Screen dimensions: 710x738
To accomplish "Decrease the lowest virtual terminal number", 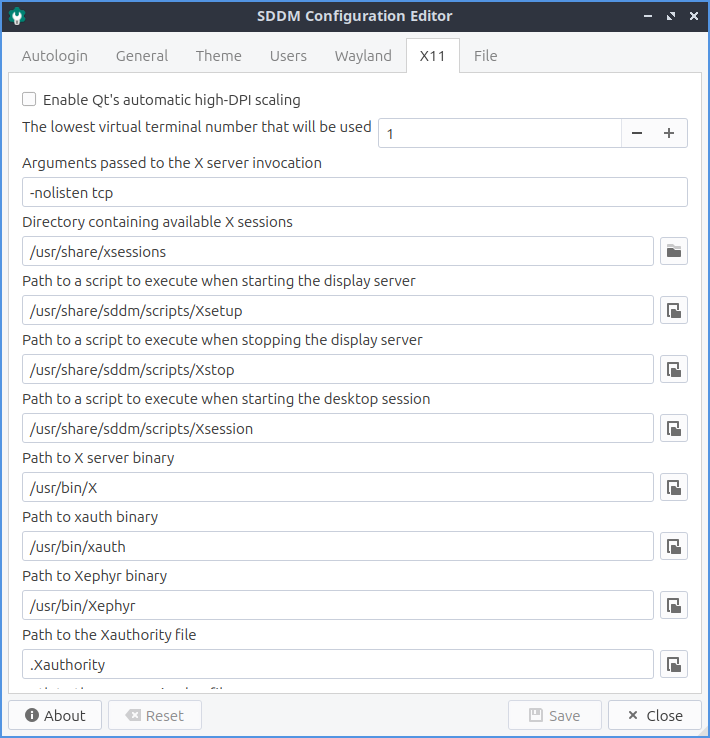I will coord(637,133).
